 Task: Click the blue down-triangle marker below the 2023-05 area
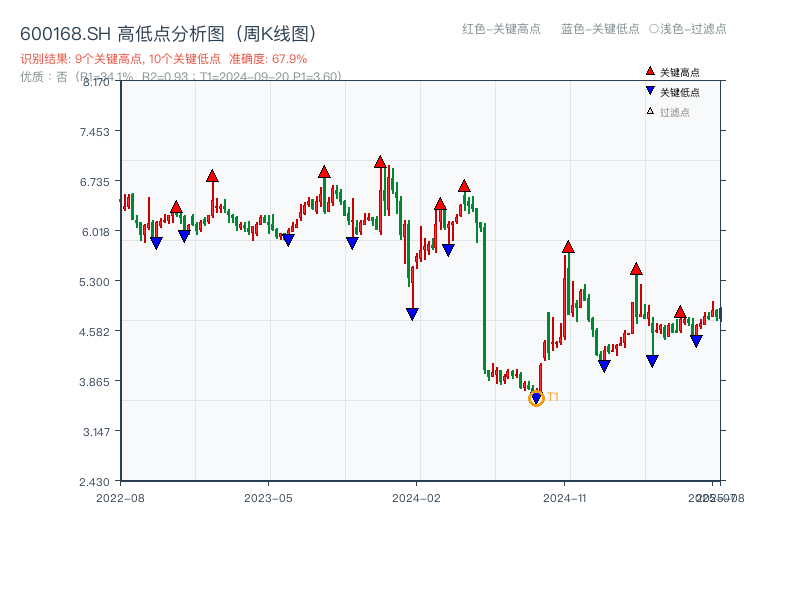(x=289, y=240)
